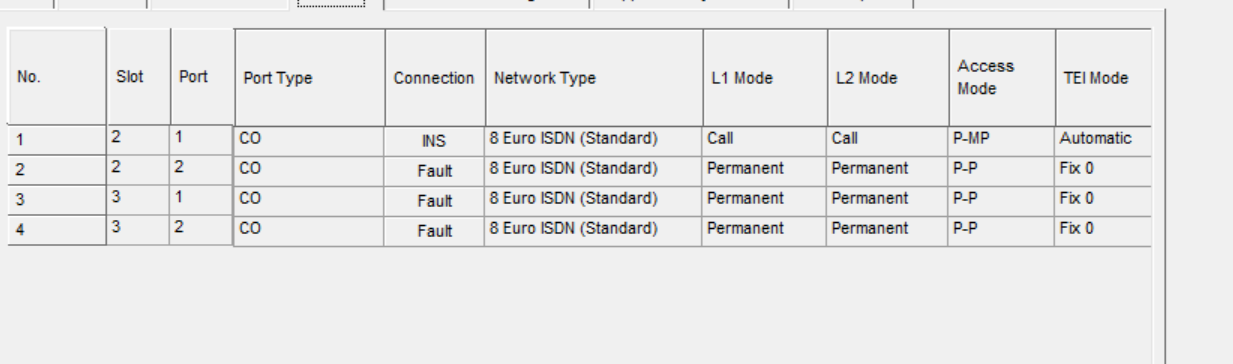This screenshot has height=364, width=1233.
Task: Click the Access Mode column header
Action: (1002, 78)
